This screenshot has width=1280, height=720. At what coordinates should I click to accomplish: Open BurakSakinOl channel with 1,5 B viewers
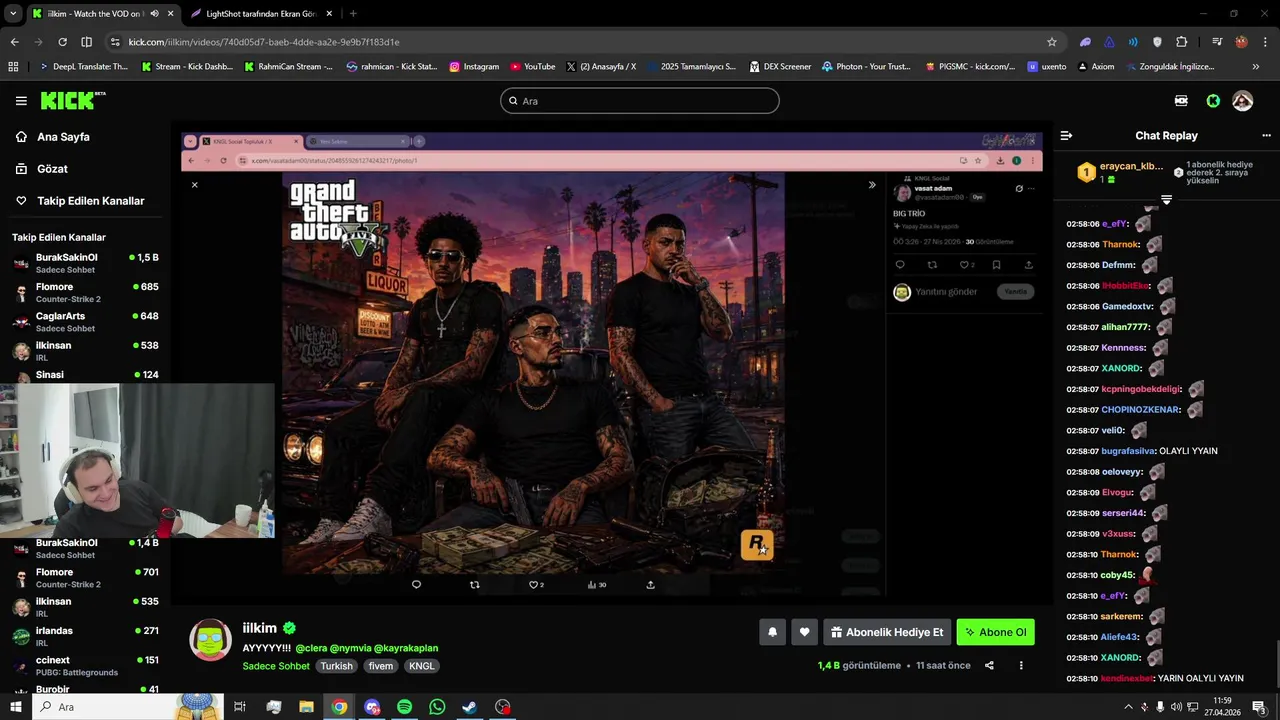[x=85, y=263]
